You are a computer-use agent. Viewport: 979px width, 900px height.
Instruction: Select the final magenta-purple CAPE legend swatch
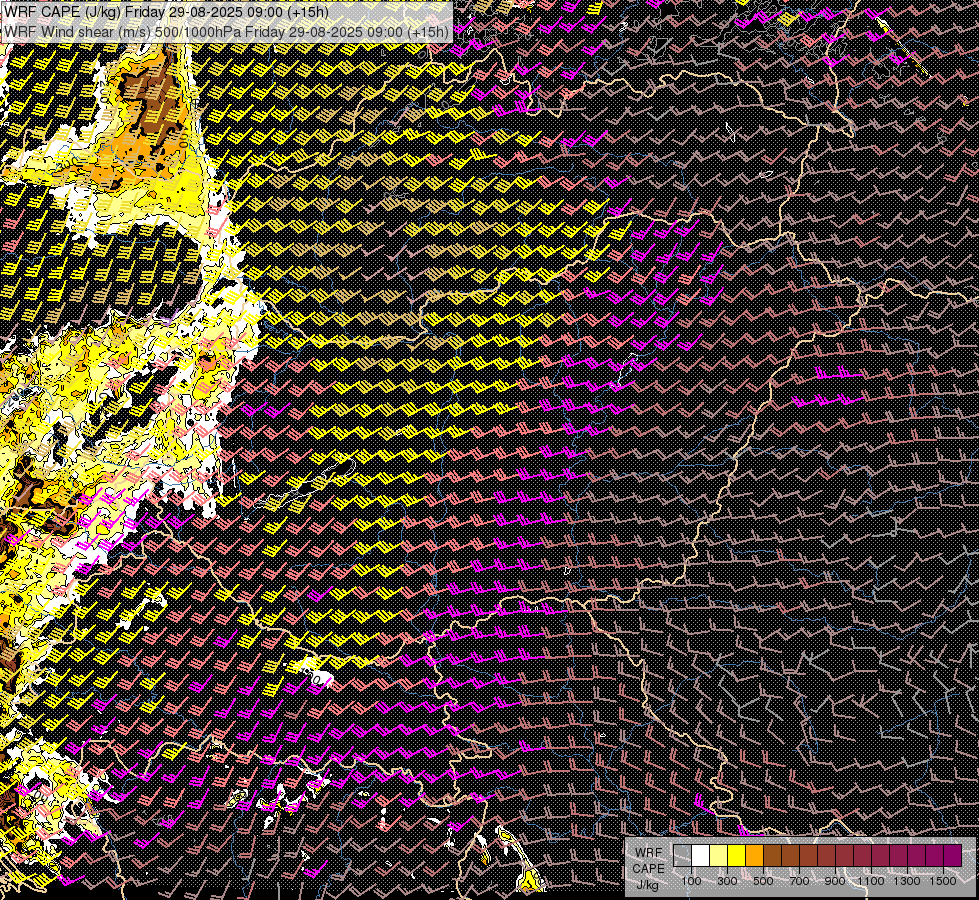(952, 856)
